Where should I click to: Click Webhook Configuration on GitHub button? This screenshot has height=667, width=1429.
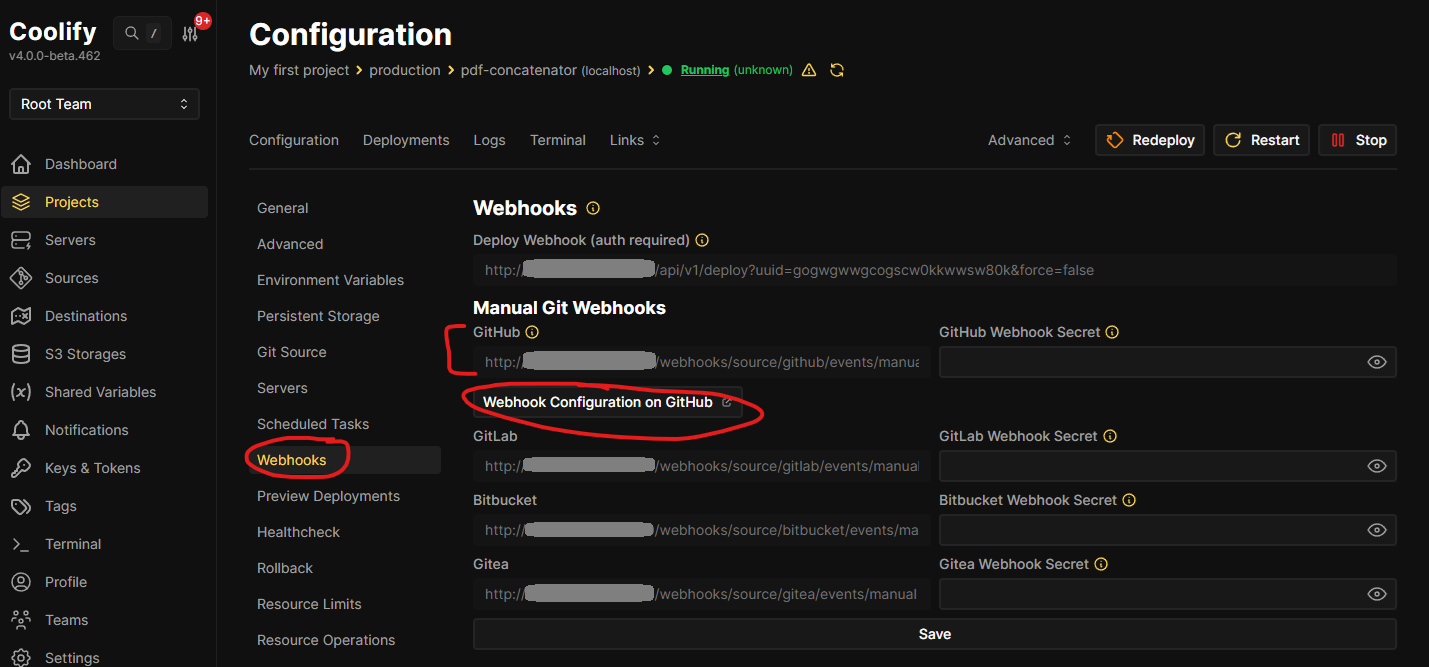pyautogui.click(x=608, y=402)
